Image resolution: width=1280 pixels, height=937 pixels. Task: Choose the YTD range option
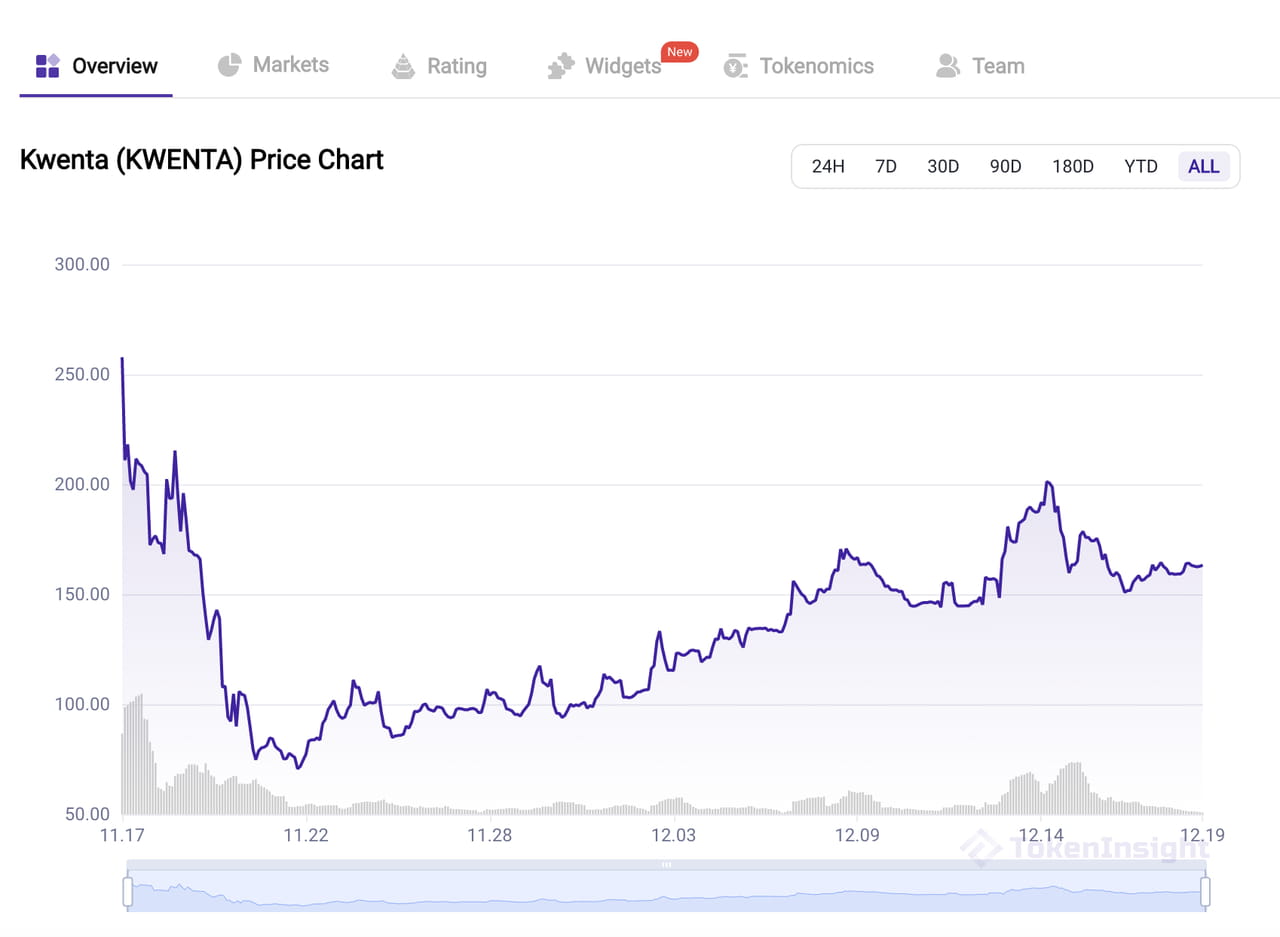click(1141, 166)
